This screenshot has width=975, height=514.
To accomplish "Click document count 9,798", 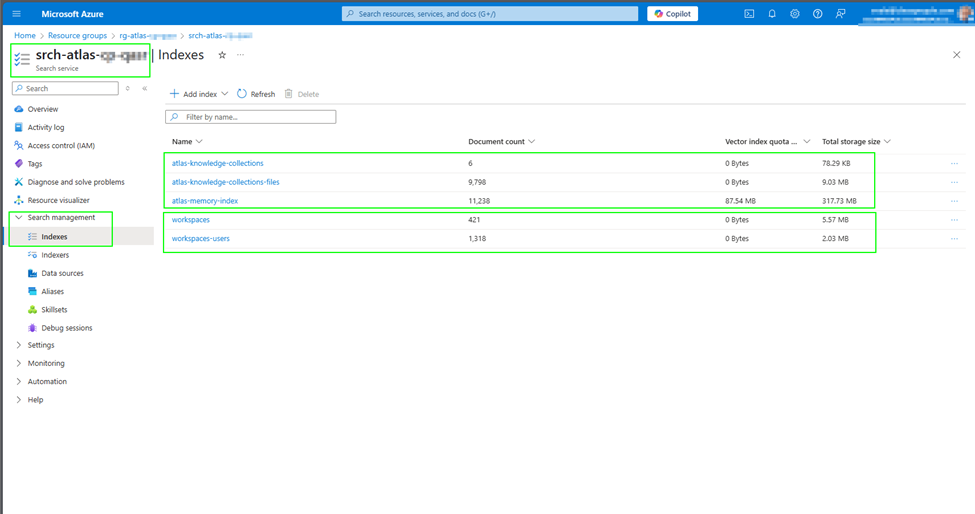I will click(477, 182).
